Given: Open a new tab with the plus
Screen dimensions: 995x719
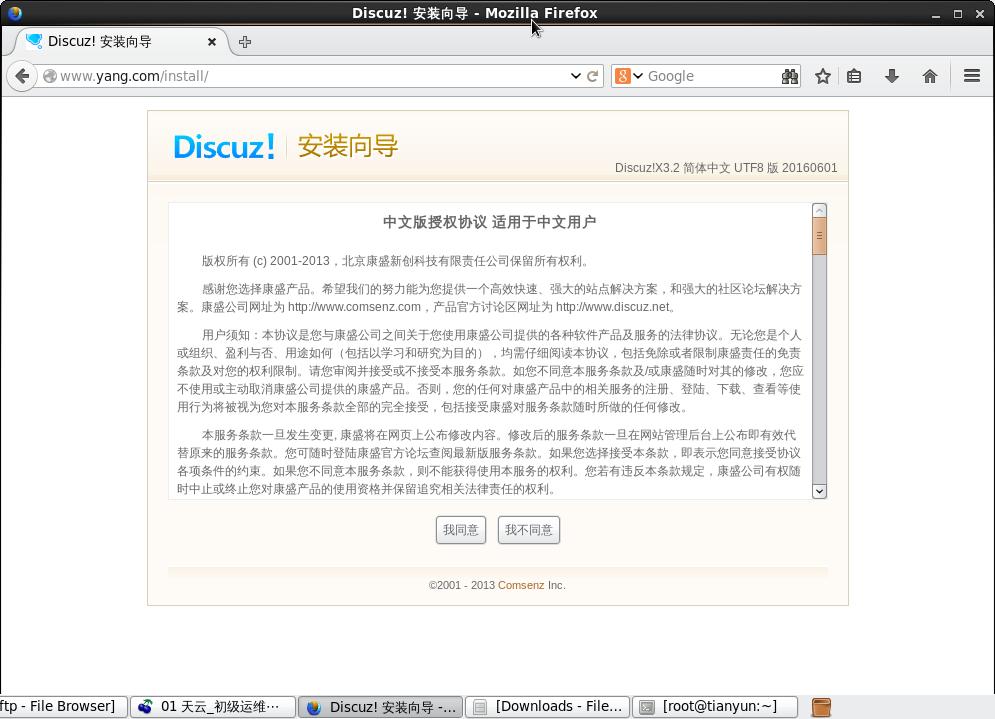Looking at the screenshot, I should [245, 42].
